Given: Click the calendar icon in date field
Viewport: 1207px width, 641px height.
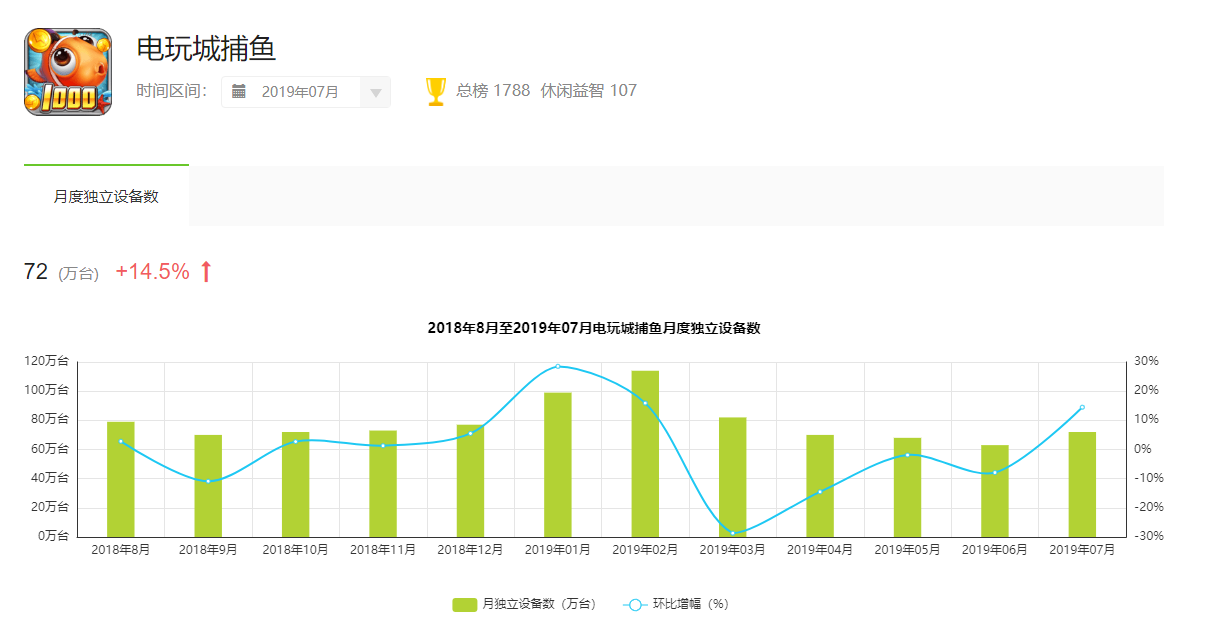Looking at the screenshot, I should click(239, 92).
